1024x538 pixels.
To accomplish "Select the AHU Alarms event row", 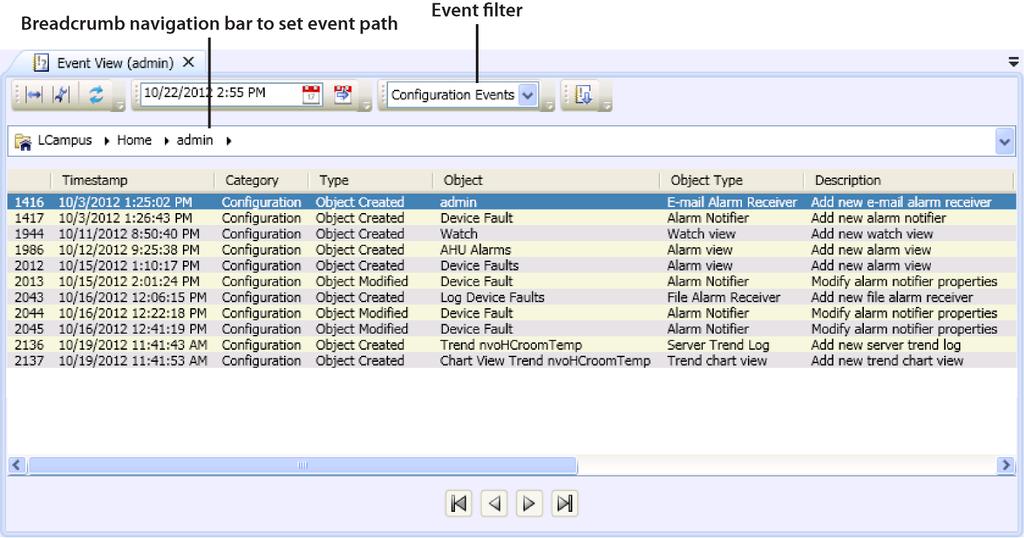I will (511, 250).
